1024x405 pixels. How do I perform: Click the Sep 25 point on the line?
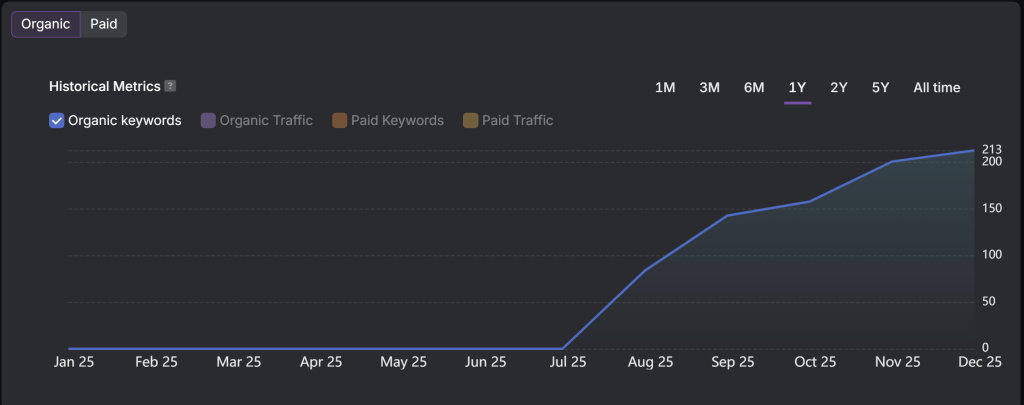click(727, 215)
